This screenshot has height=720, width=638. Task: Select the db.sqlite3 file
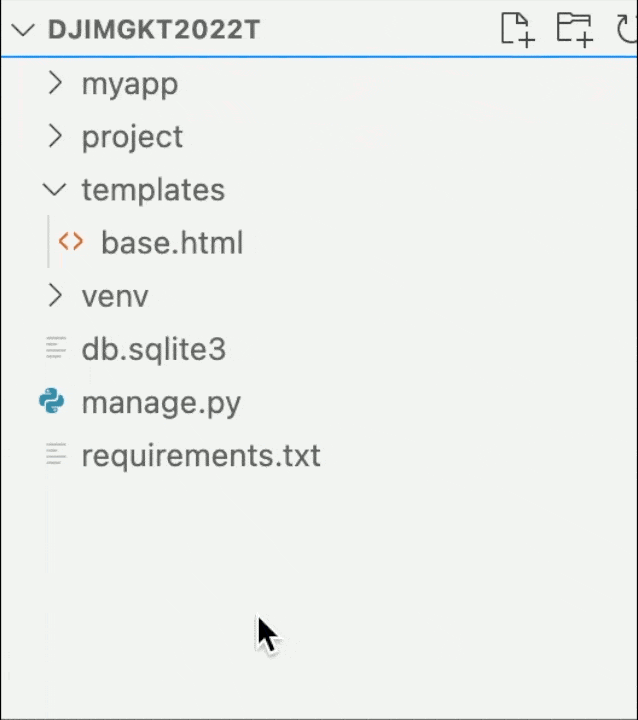tap(154, 349)
